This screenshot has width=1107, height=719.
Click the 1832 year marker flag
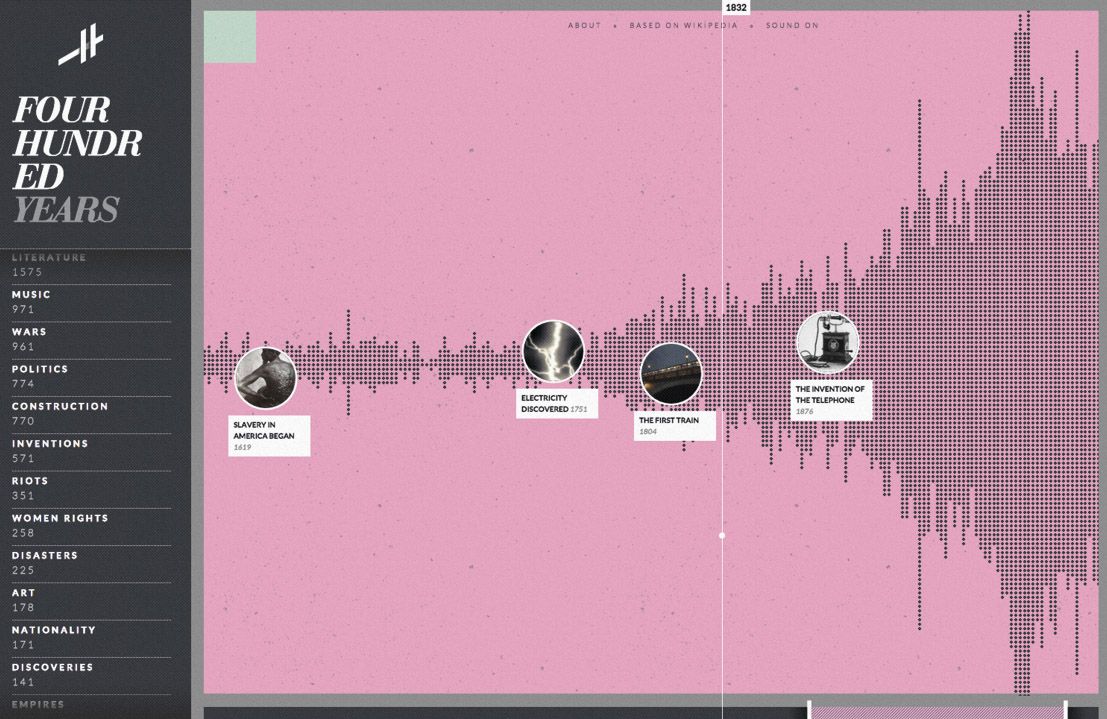click(x=738, y=7)
